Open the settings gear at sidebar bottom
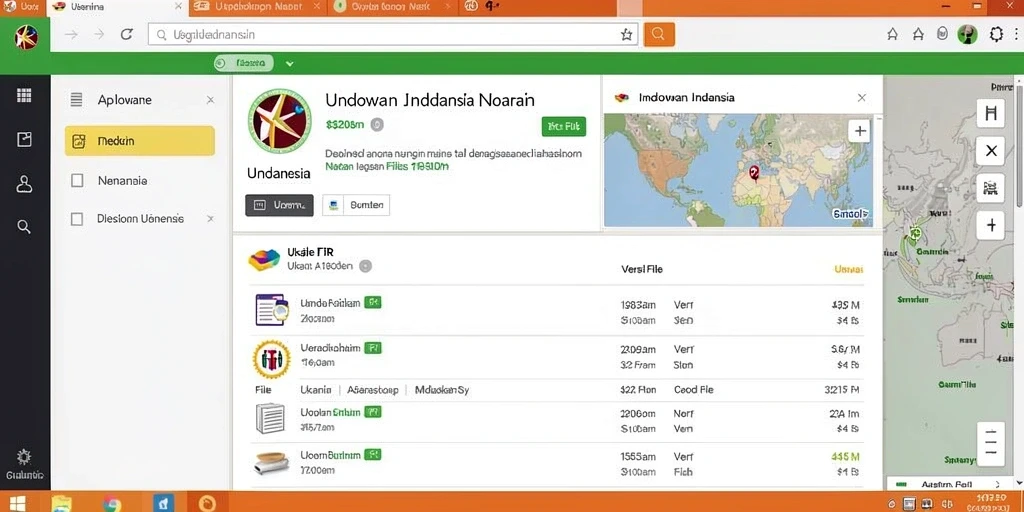This screenshot has width=1024, height=512. [x=24, y=456]
